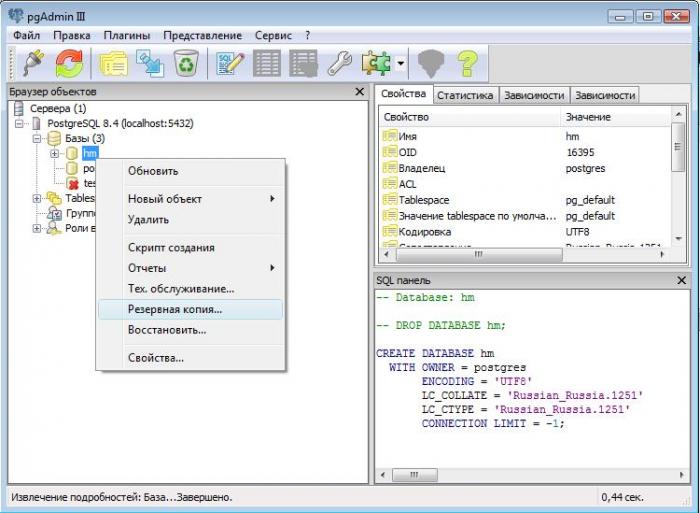Screen dimensions: 700x513
Task: Switch to the last Зависимости tab
Action: [x=605, y=95]
